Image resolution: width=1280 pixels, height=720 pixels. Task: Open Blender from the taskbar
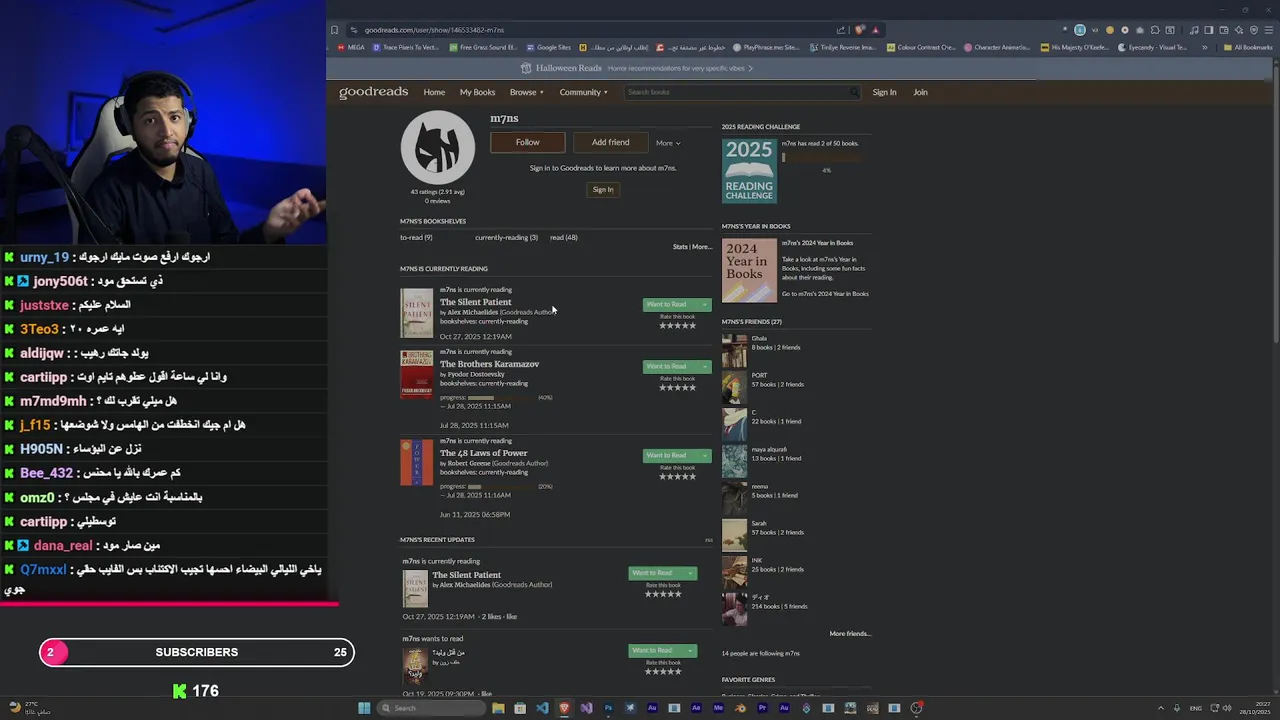740,708
